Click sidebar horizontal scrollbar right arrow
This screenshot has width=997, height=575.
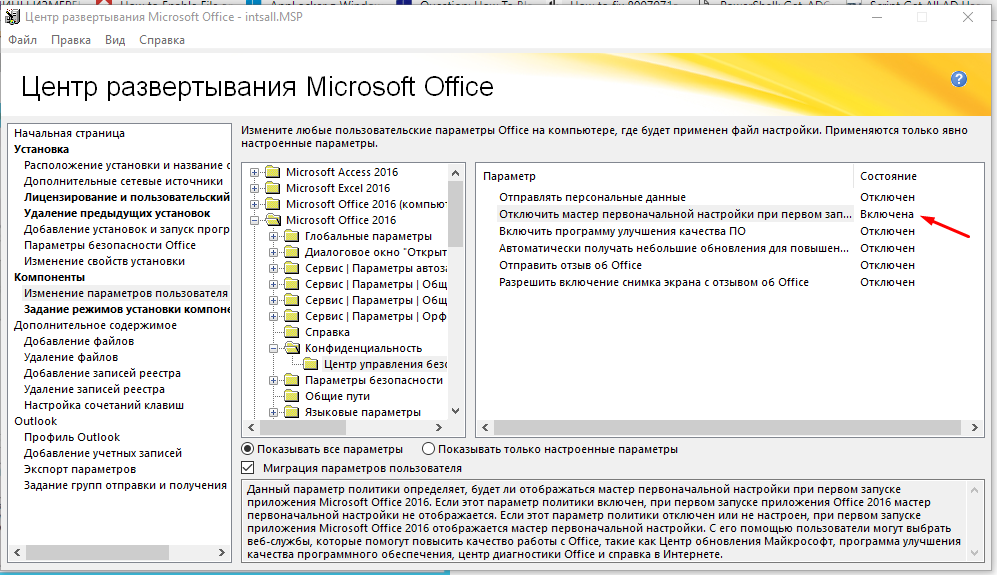coord(221,552)
